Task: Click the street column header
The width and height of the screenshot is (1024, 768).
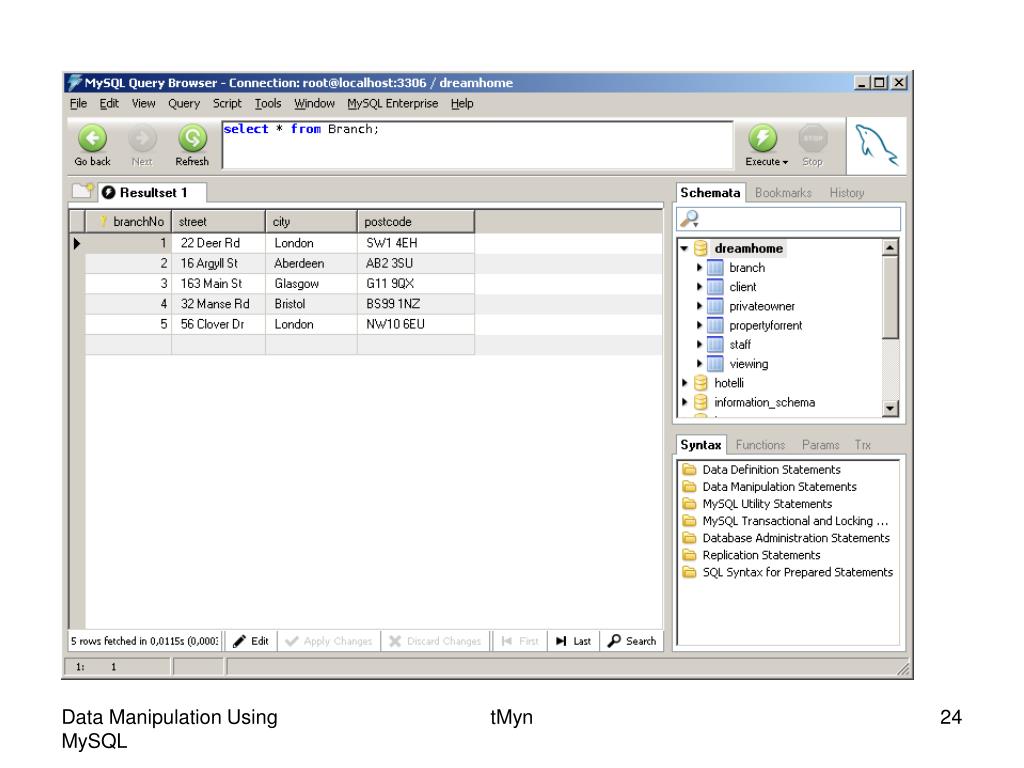Action: (x=219, y=221)
